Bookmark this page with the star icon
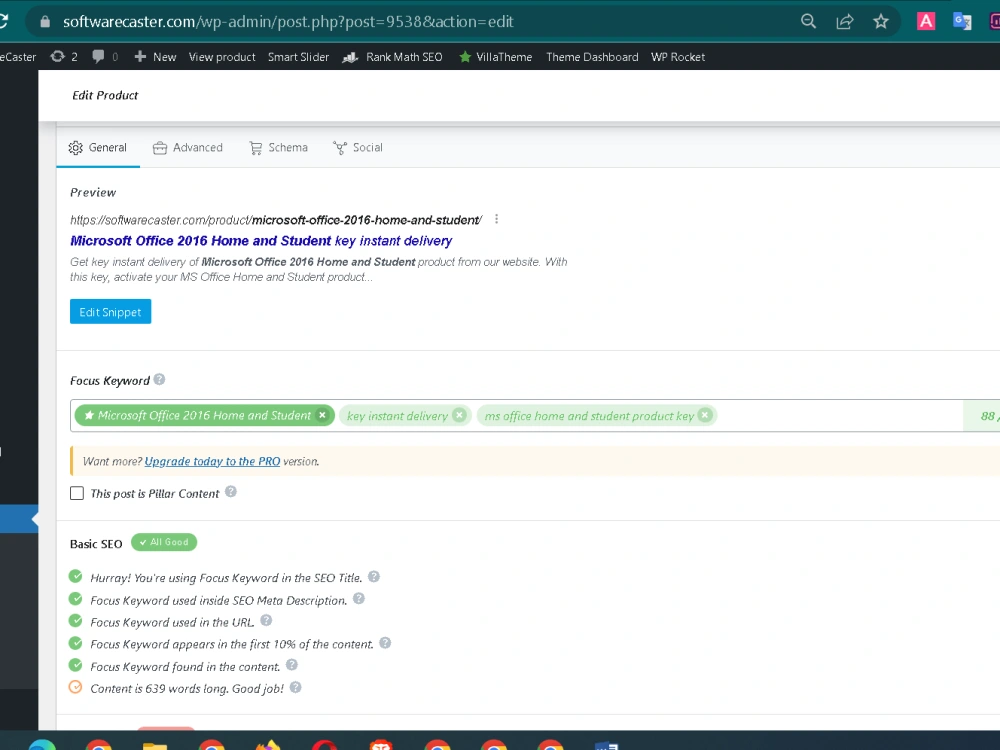Image resolution: width=1000 pixels, height=750 pixels. [881, 22]
